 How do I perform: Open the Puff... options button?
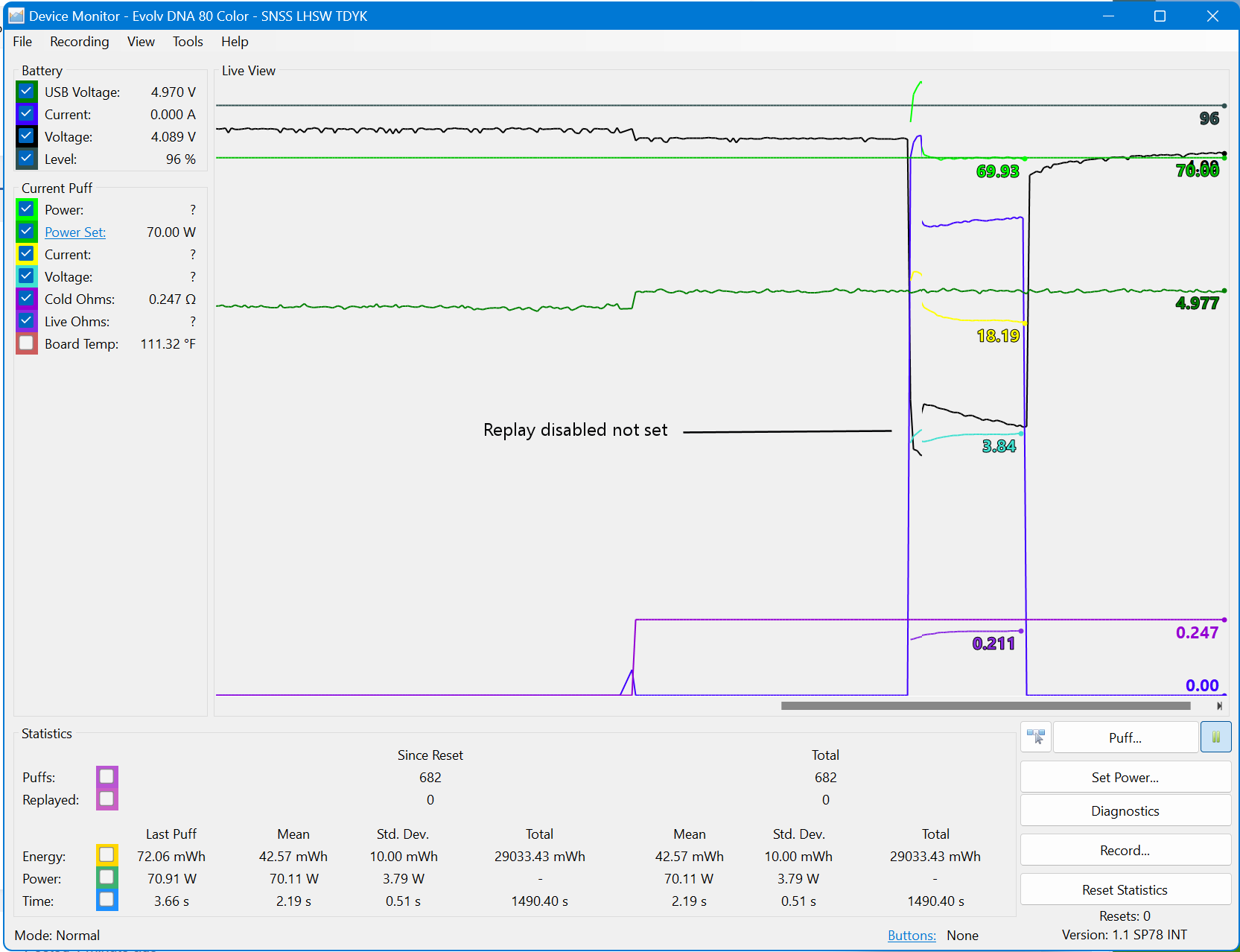[x=1125, y=737]
